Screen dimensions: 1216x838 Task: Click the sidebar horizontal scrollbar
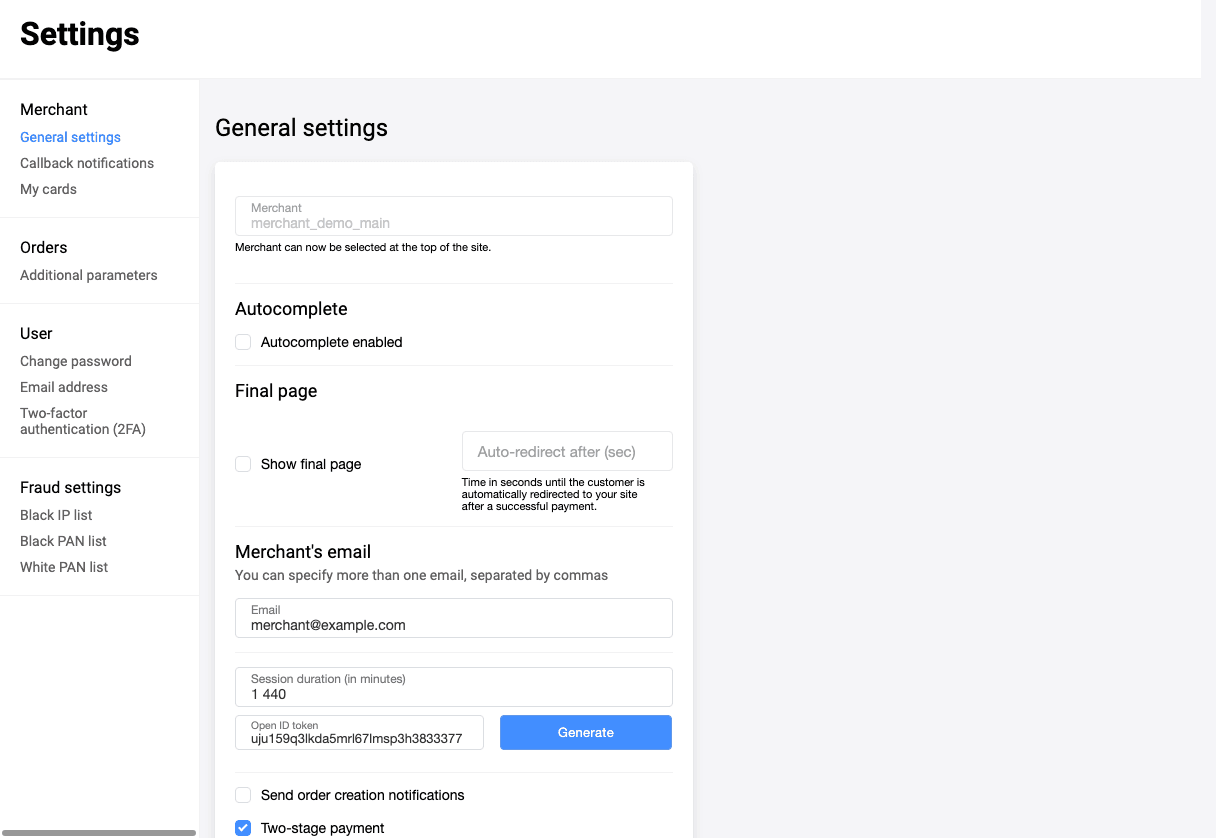coord(98,832)
